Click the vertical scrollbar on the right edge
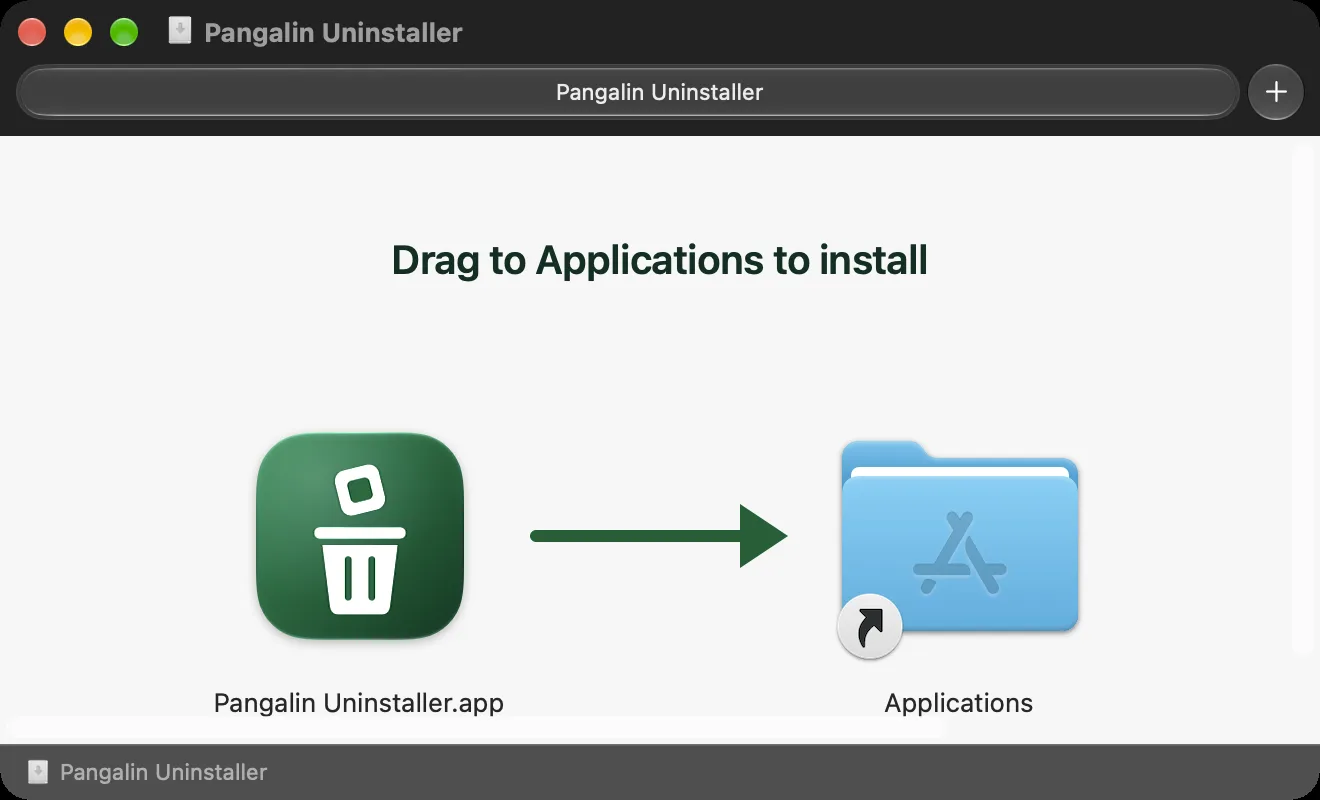 click(x=1304, y=400)
